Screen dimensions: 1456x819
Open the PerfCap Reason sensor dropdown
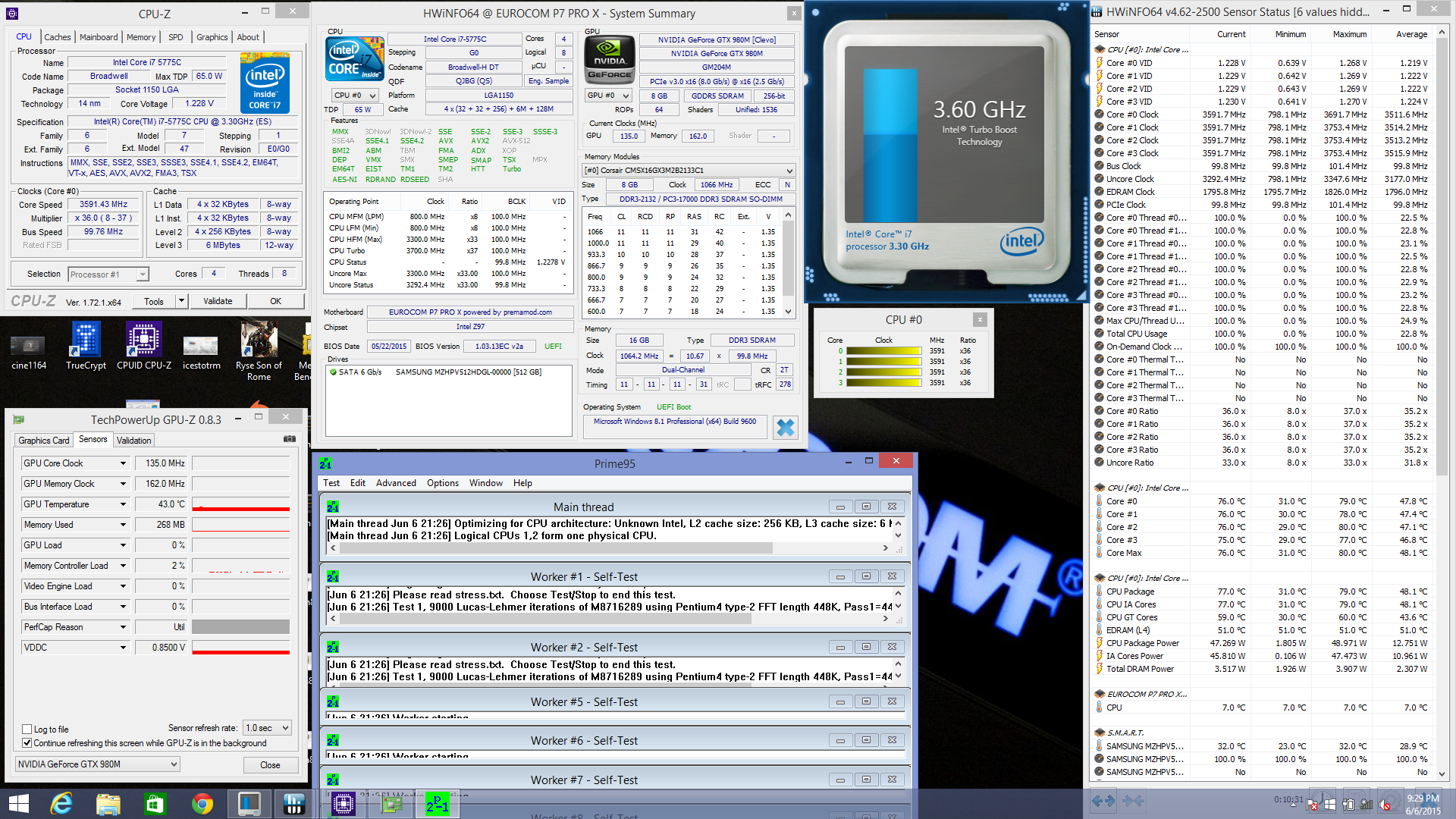pos(123,627)
